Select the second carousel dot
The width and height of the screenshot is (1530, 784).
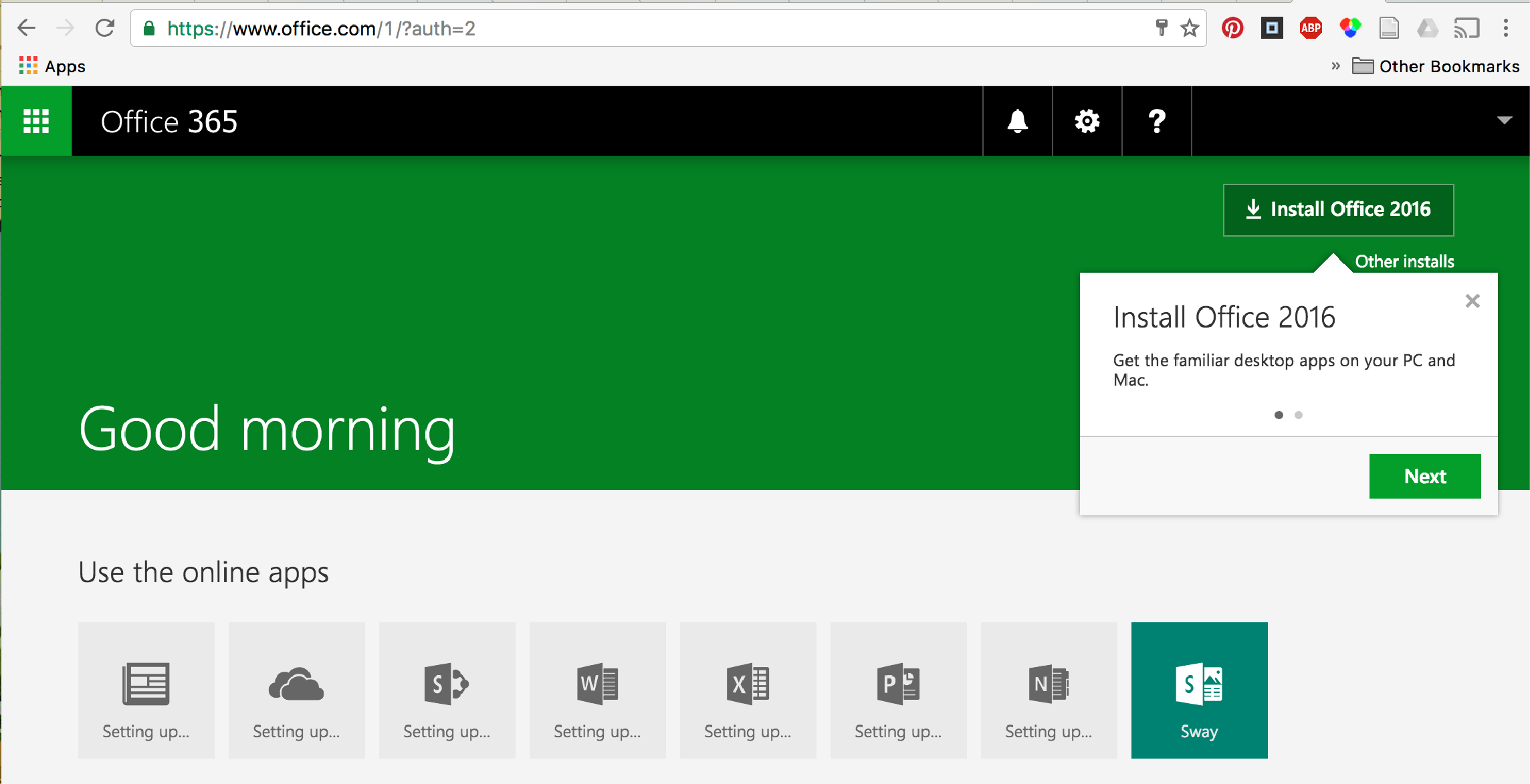pyautogui.click(x=1298, y=414)
